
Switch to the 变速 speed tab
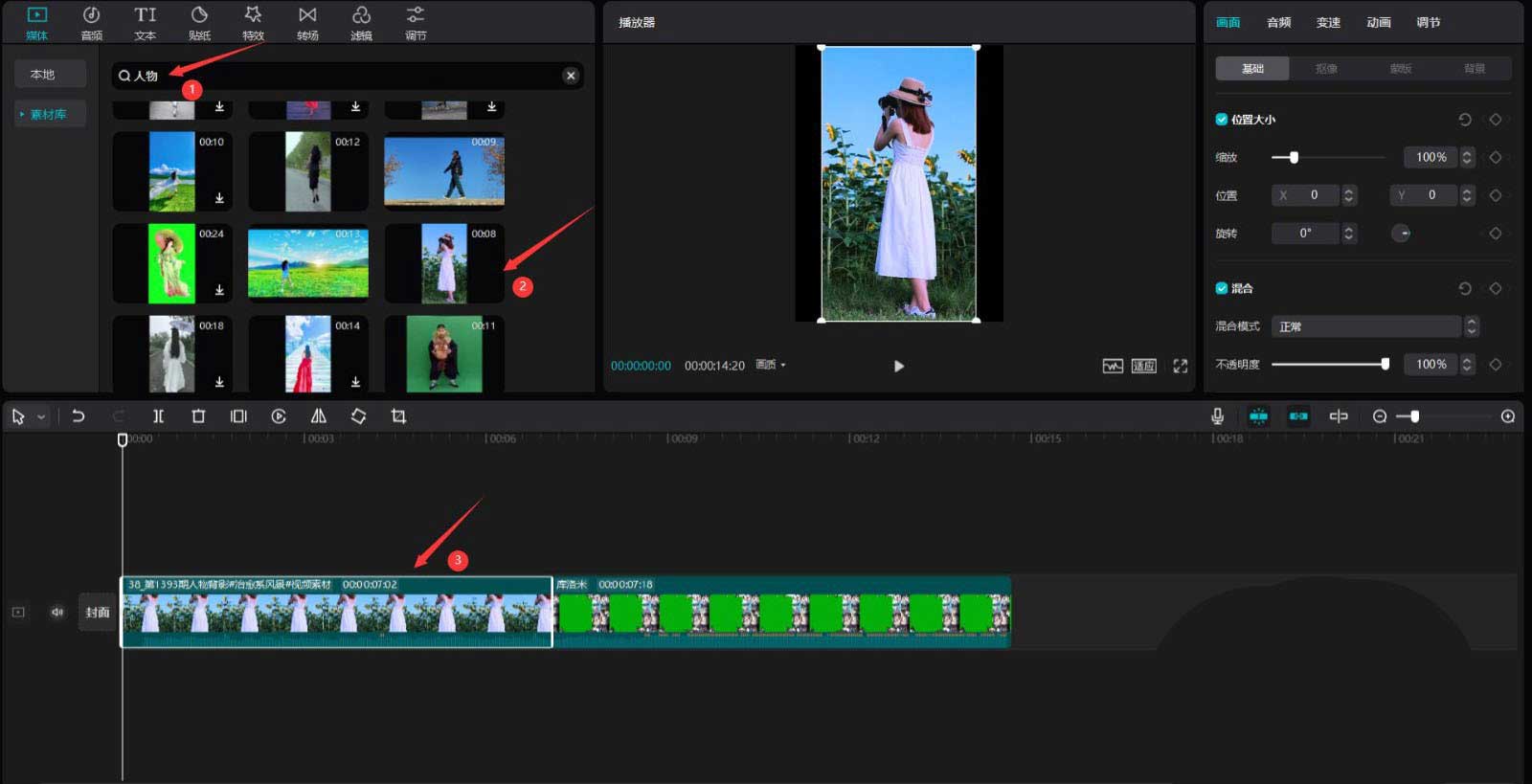(x=1328, y=22)
